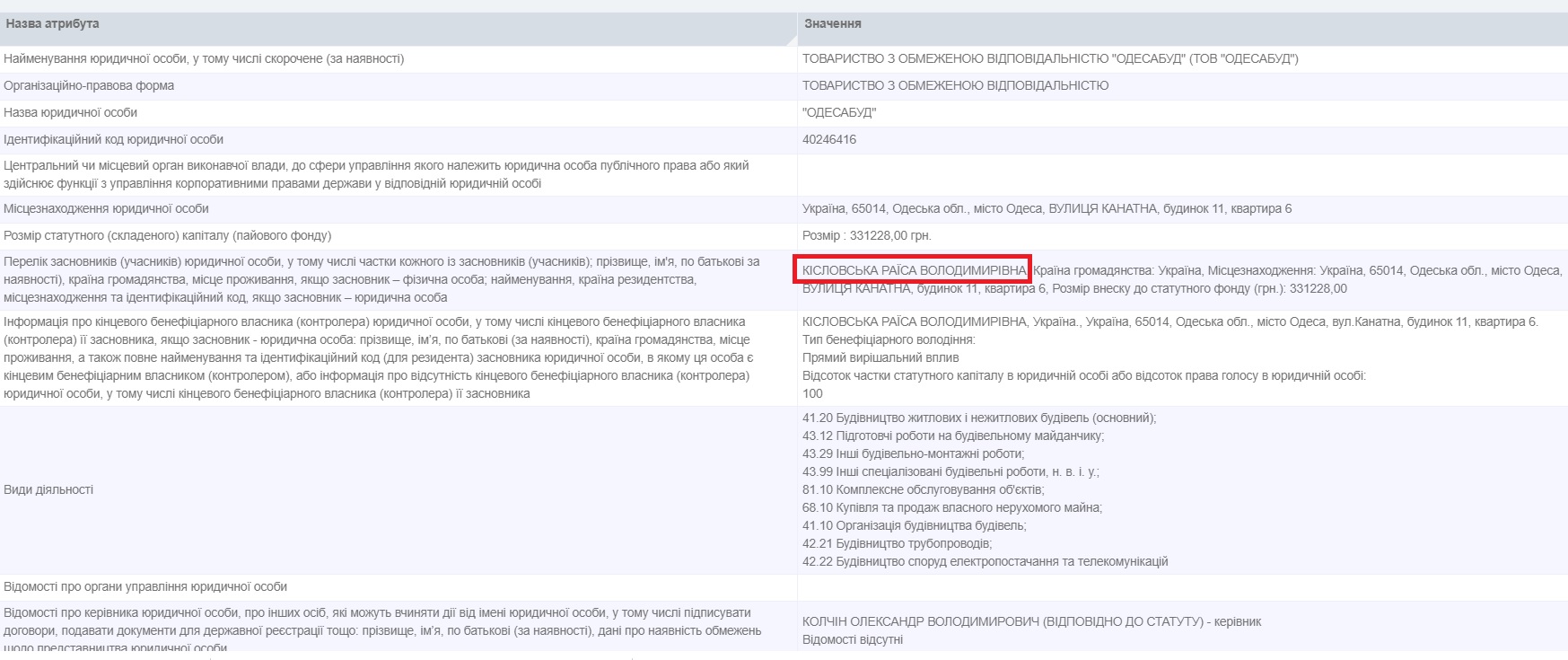Viewport: 1568px width, 660px height.
Task: Select the address 'ВУЛИЦЯ КАНАТНА, будинок 11, квартира 6'
Action: (x=1170, y=209)
